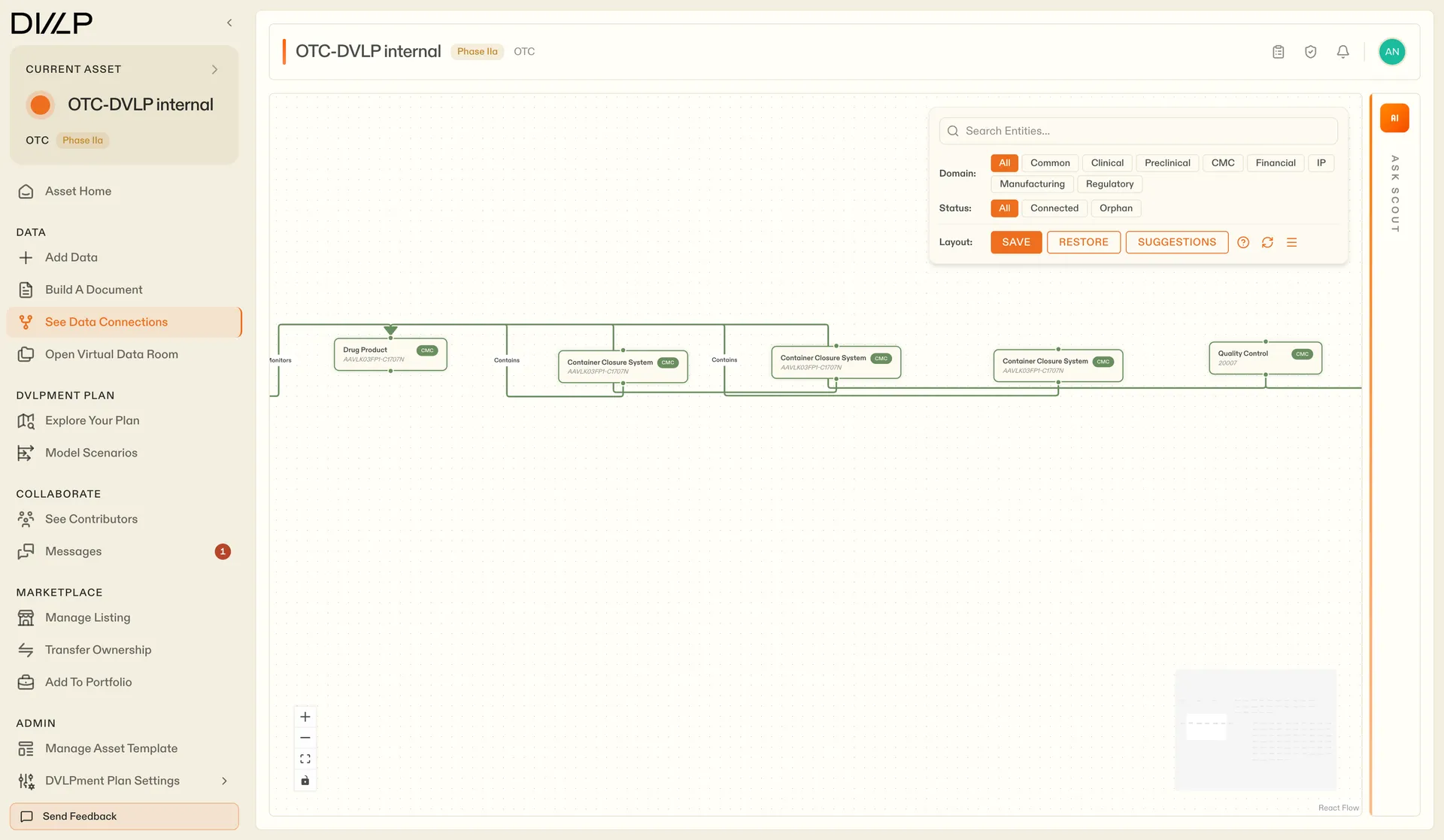Click the RESTORE layout button
Screen dimensions: 1444x840
1083,242
